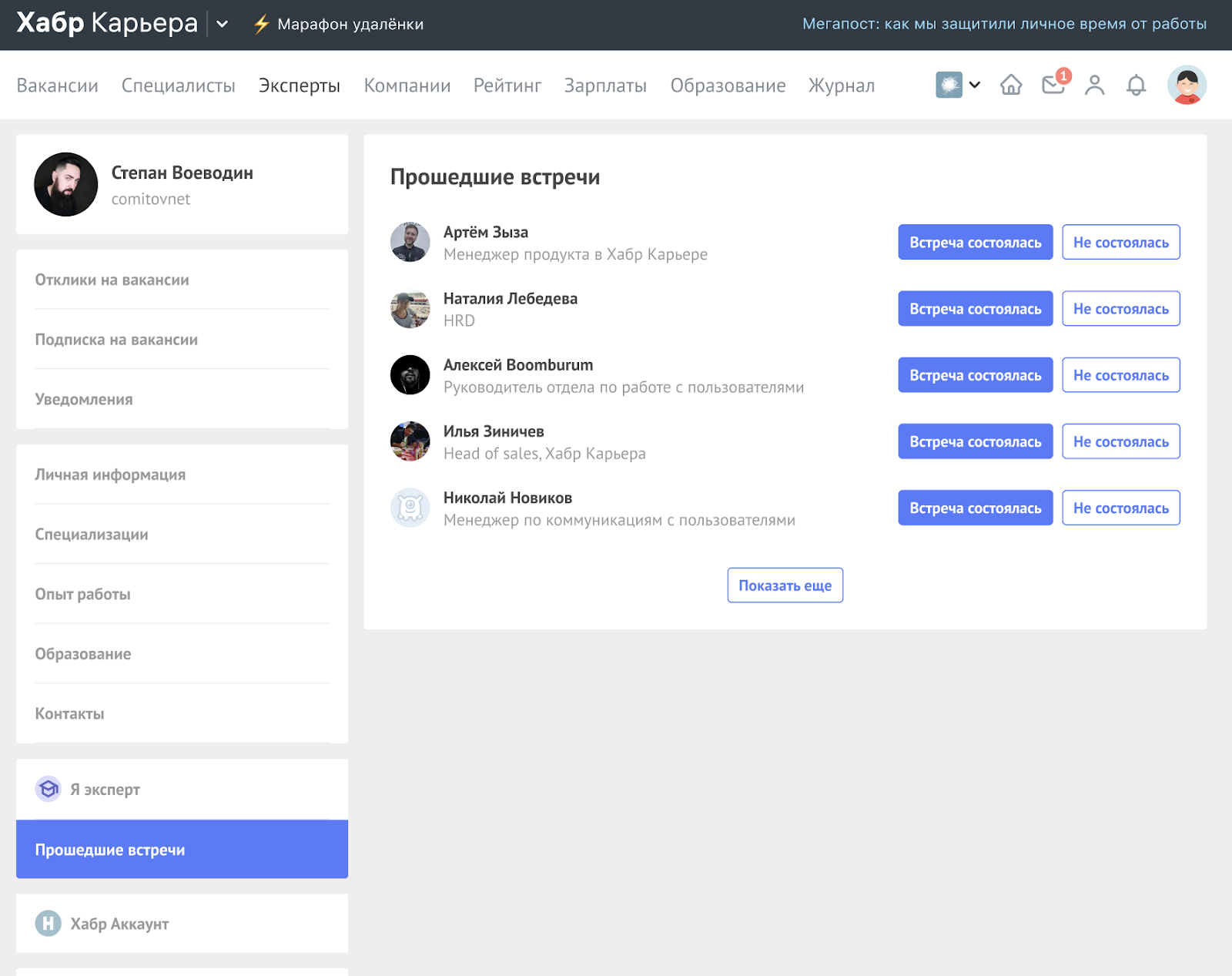Open Отклики на вакансии in sidebar
Screen dimensions: 1232x976
click(182, 280)
